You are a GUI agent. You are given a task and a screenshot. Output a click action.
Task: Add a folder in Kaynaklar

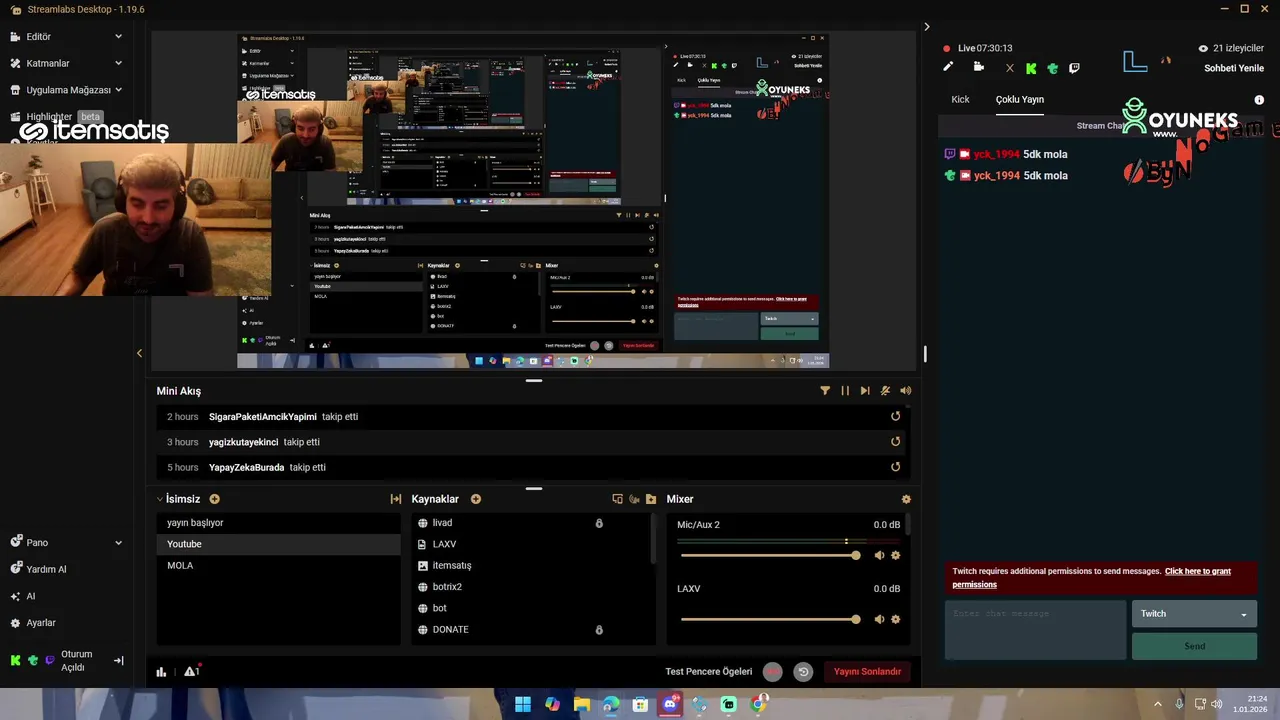pyautogui.click(x=651, y=499)
